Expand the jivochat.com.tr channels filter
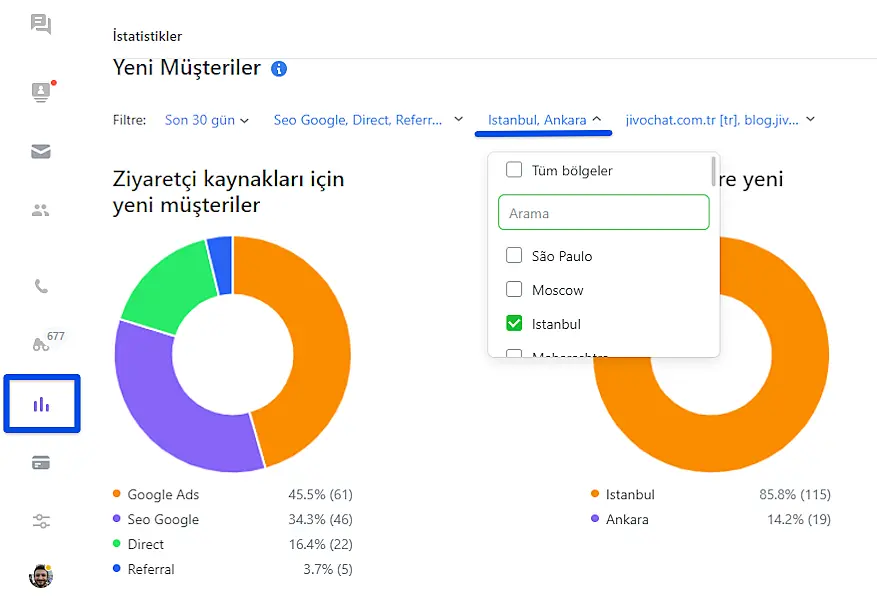Image resolution: width=877 pixels, height=613 pixels. 719,120
